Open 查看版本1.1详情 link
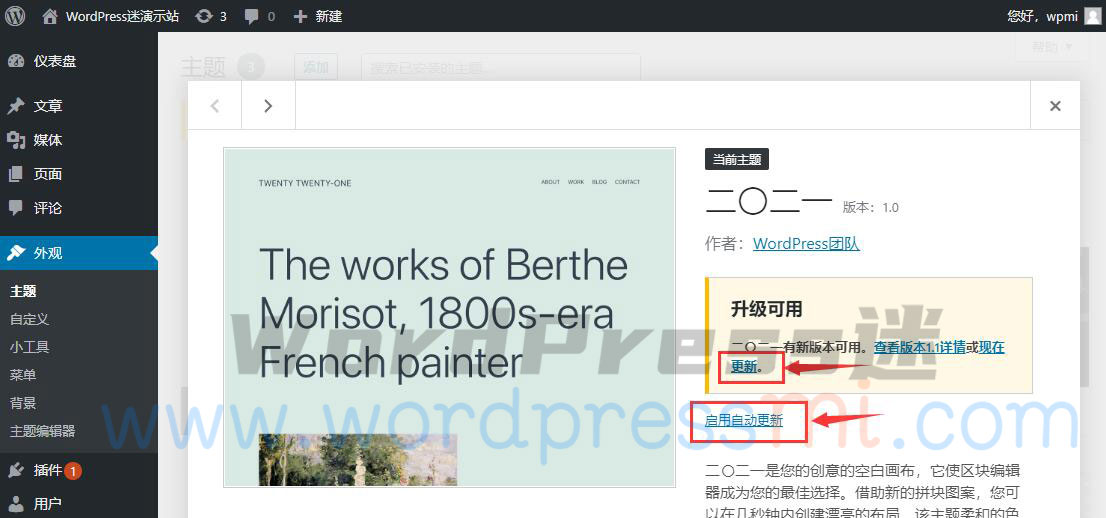Image resolution: width=1106 pixels, height=518 pixels. [920, 347]
